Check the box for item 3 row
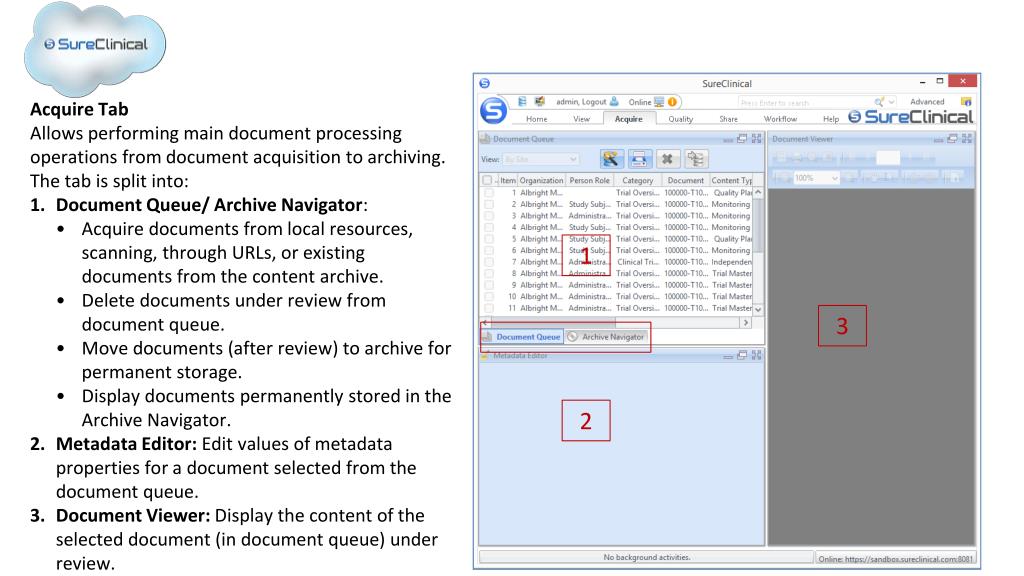The height and width of the screenshot is (576, 1024). (488, 216)
